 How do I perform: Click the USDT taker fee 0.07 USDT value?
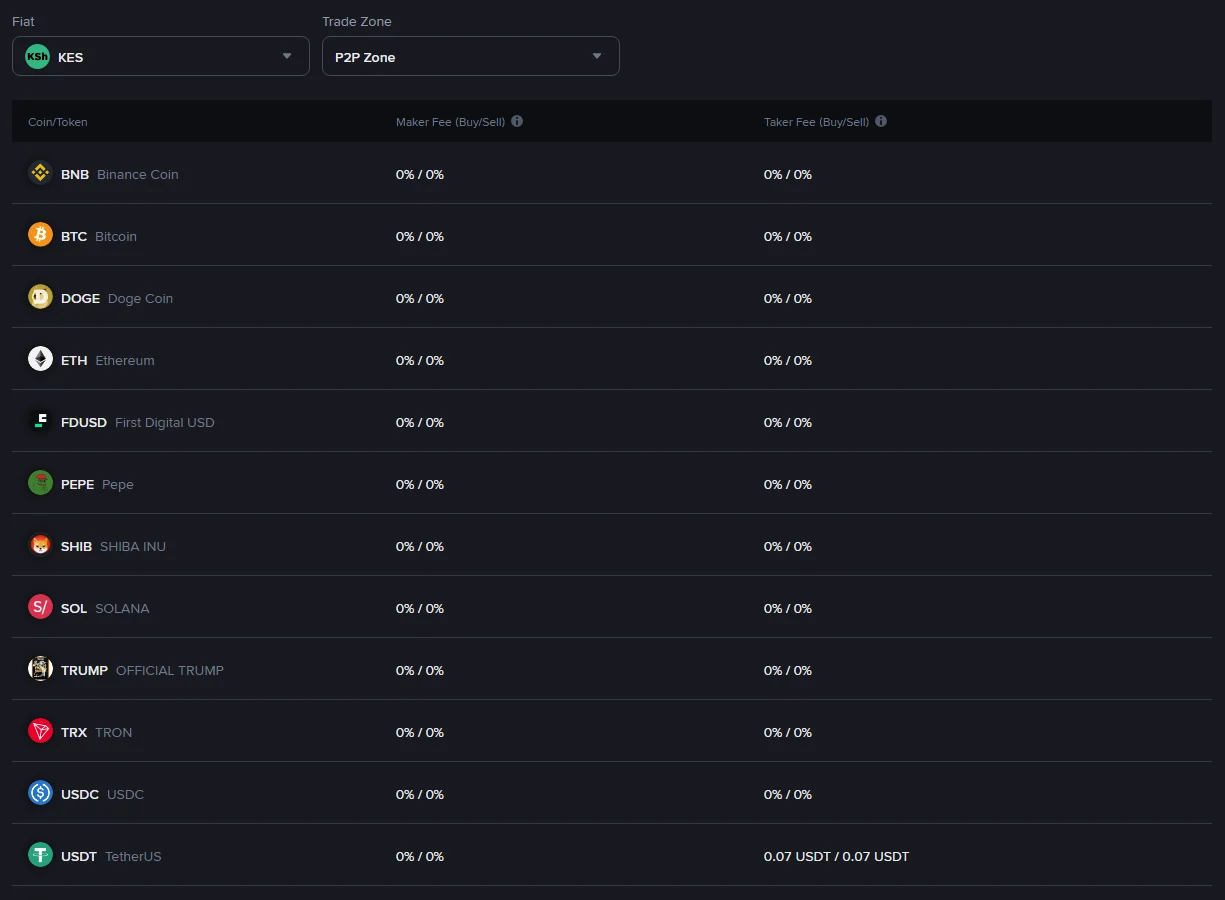point(837,856)
